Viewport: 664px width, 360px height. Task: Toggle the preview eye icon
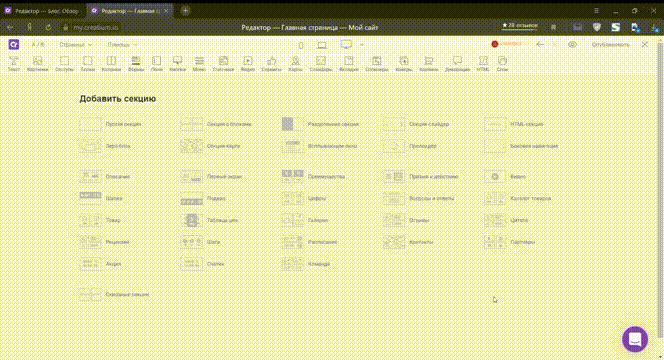(x=572, y=44)
